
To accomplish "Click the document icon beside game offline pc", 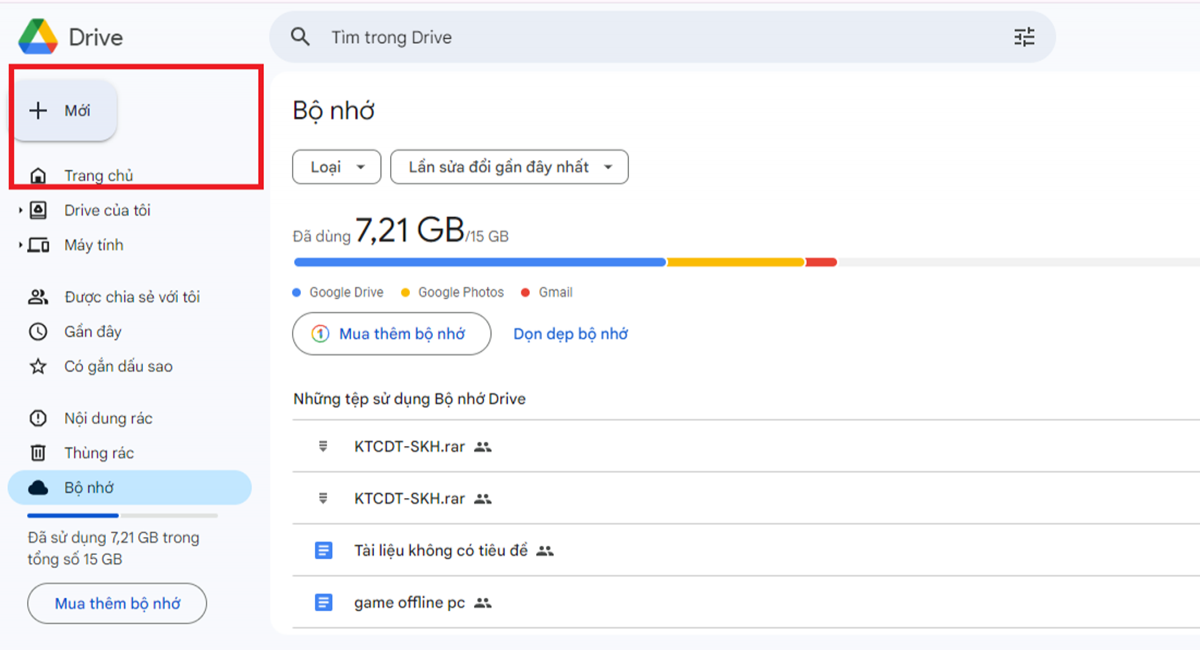I will tap(323, 602).
